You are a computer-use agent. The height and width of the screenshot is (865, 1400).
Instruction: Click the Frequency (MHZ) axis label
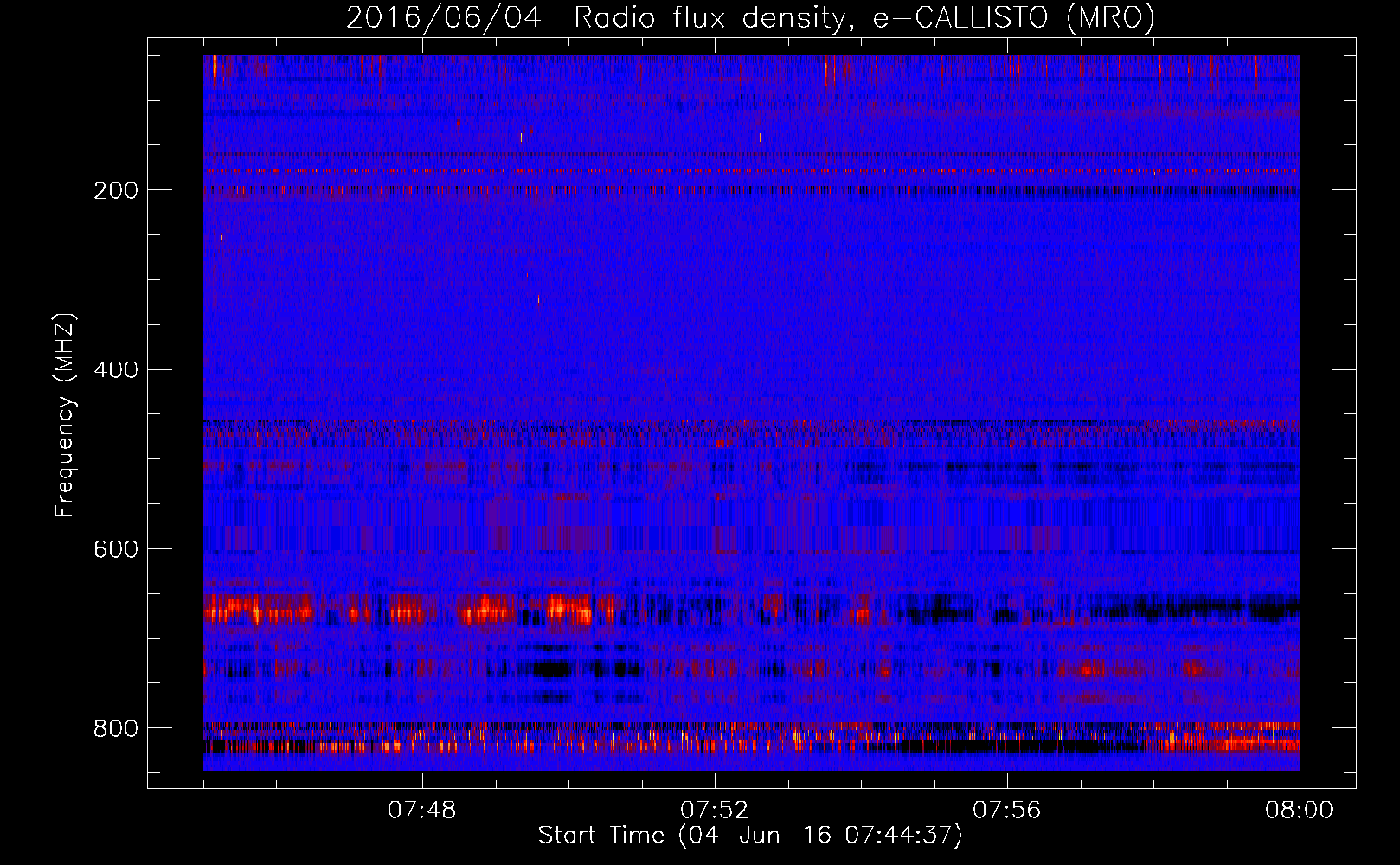coord(65,414)
